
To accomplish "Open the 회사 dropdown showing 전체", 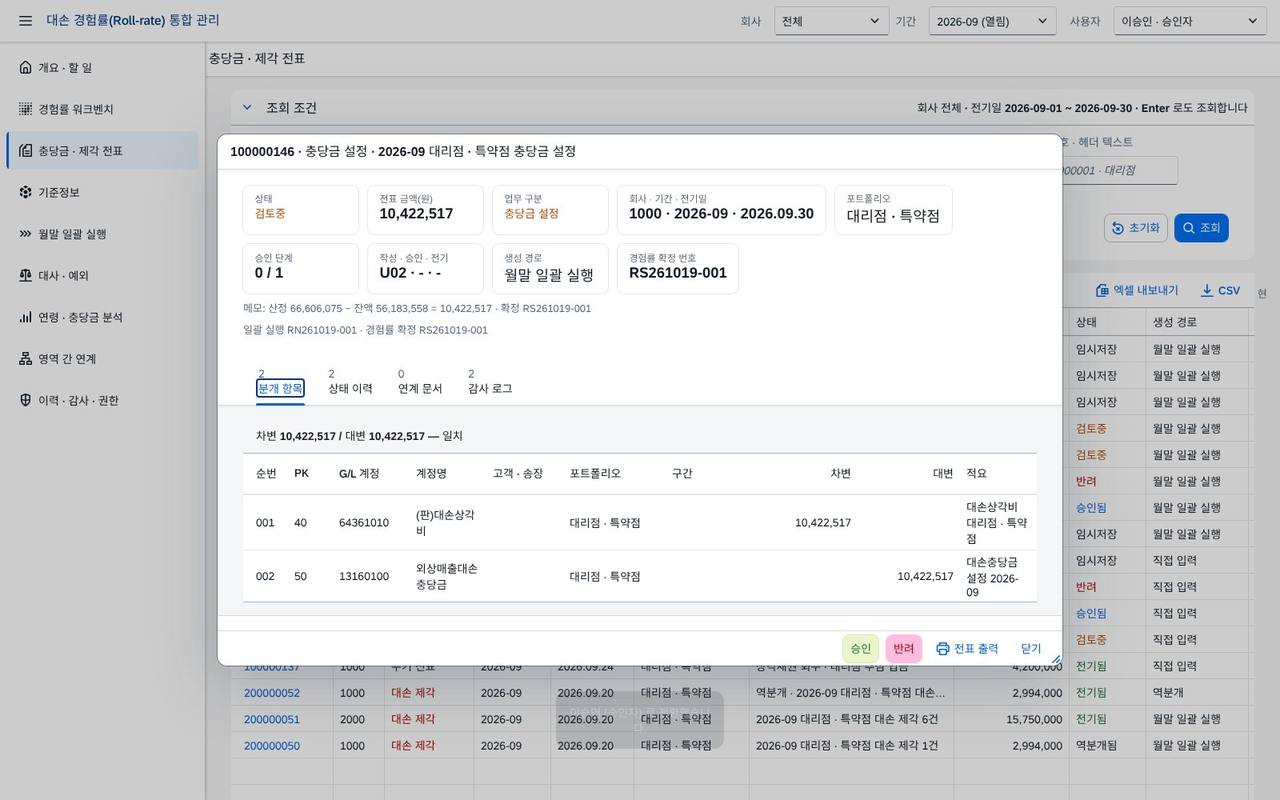I will click(832, 21).
